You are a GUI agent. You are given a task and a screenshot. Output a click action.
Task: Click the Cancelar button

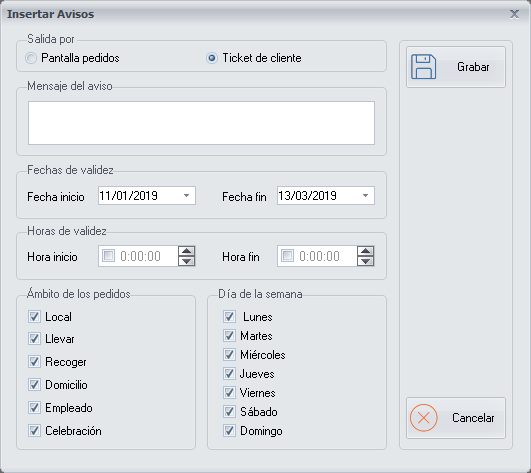[456, 418]
